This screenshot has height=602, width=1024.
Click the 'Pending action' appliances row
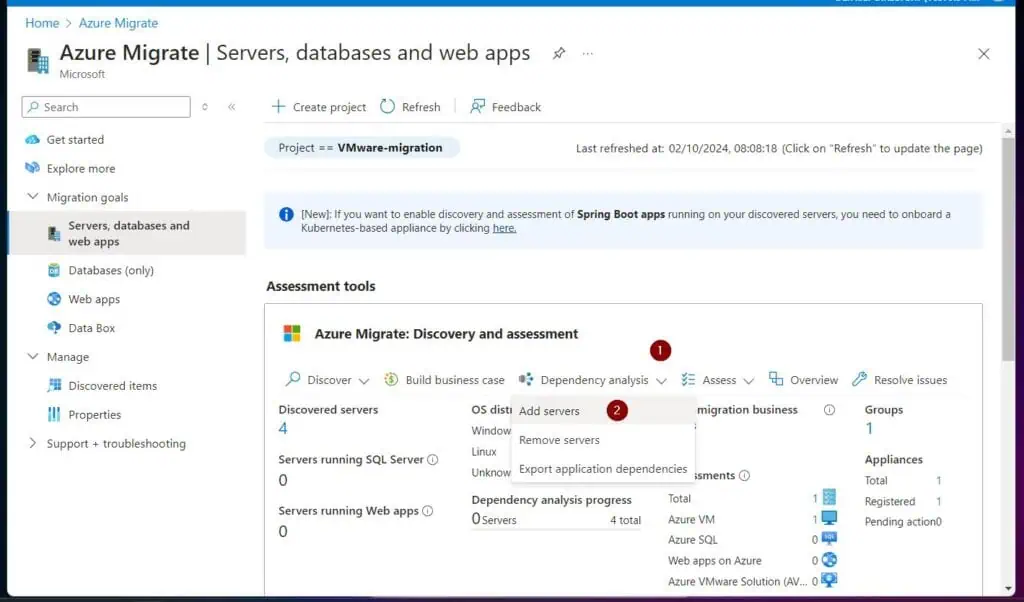pos(903,522)
